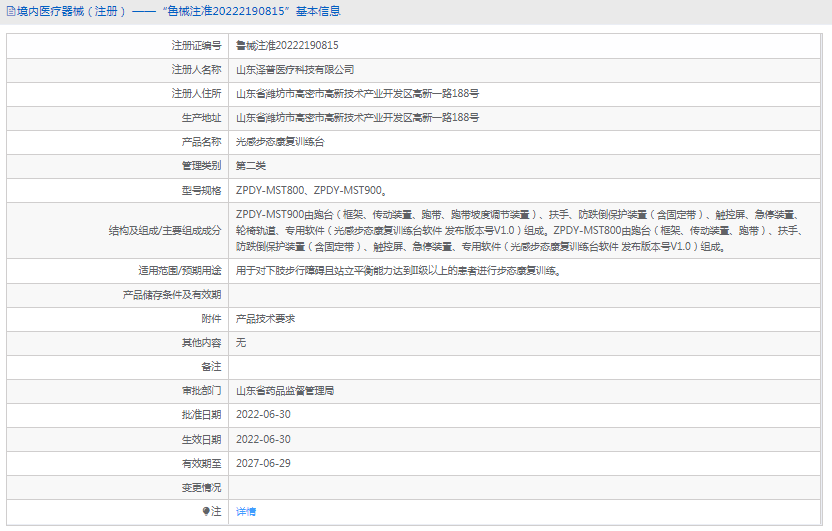
Task: Click the 批准日期 label
Action: click(202, 415)
